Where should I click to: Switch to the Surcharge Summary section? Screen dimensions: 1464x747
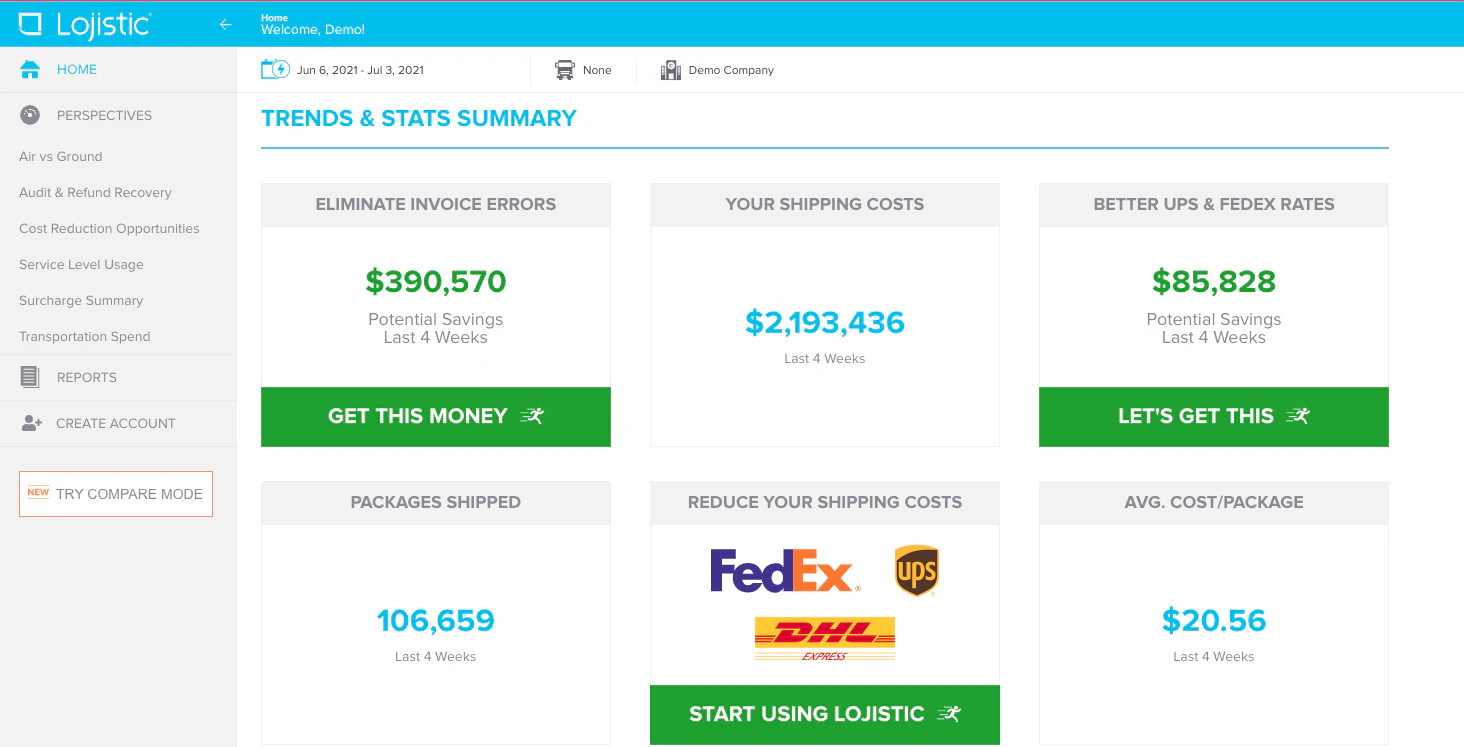pos(80,300)
